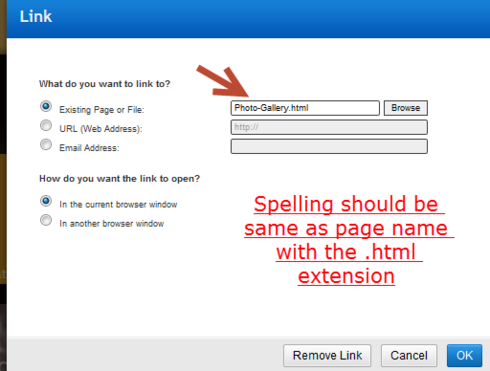Click the Existing Page or File label
Viewport: 490px width, 371px height.
coord(102,110)
